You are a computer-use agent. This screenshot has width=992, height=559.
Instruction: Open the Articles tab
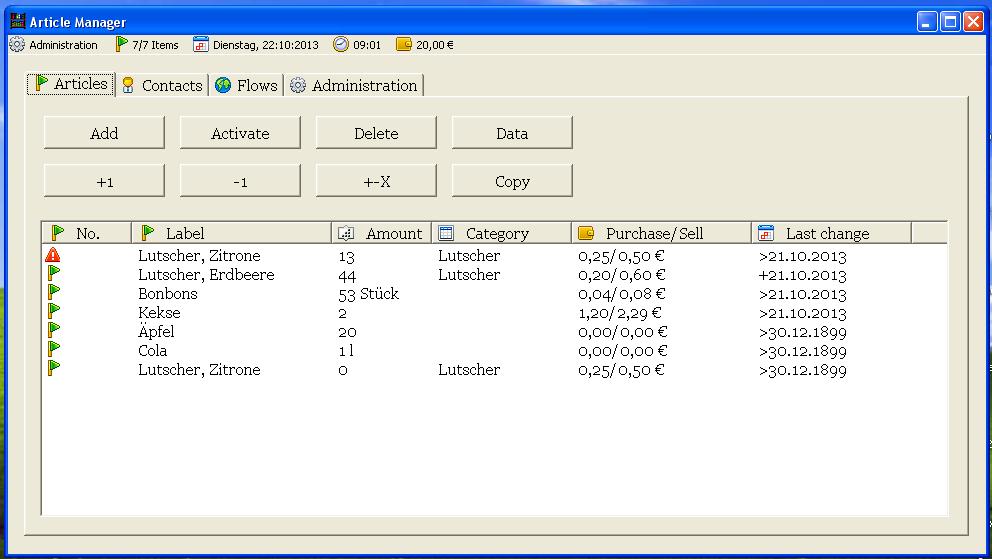71,83
